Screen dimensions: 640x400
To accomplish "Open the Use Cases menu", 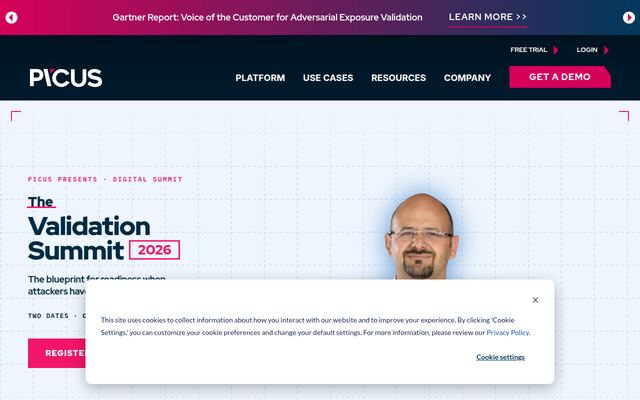I will (x=328, y=78).
